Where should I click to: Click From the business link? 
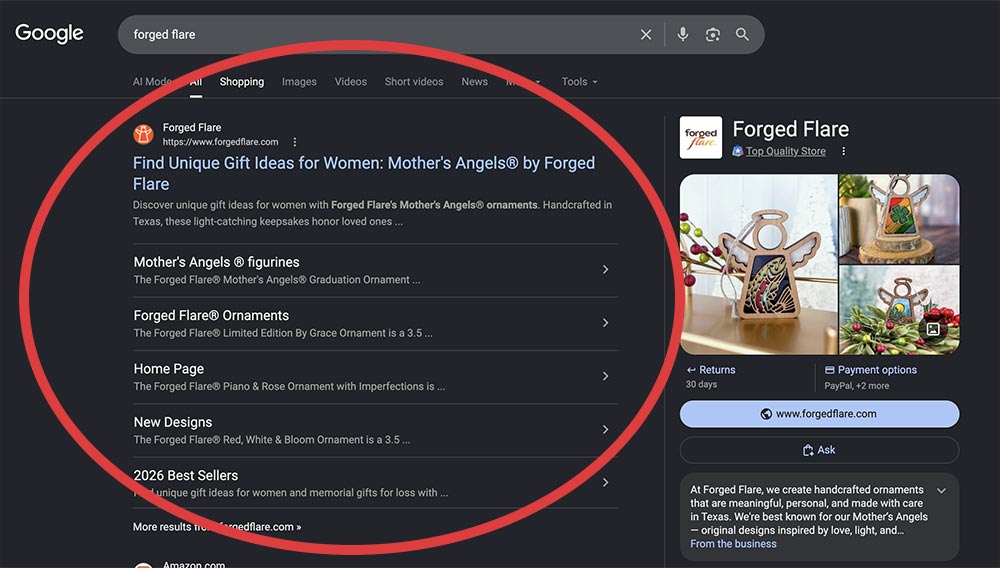pyautogui.click(x=733, y=544)
